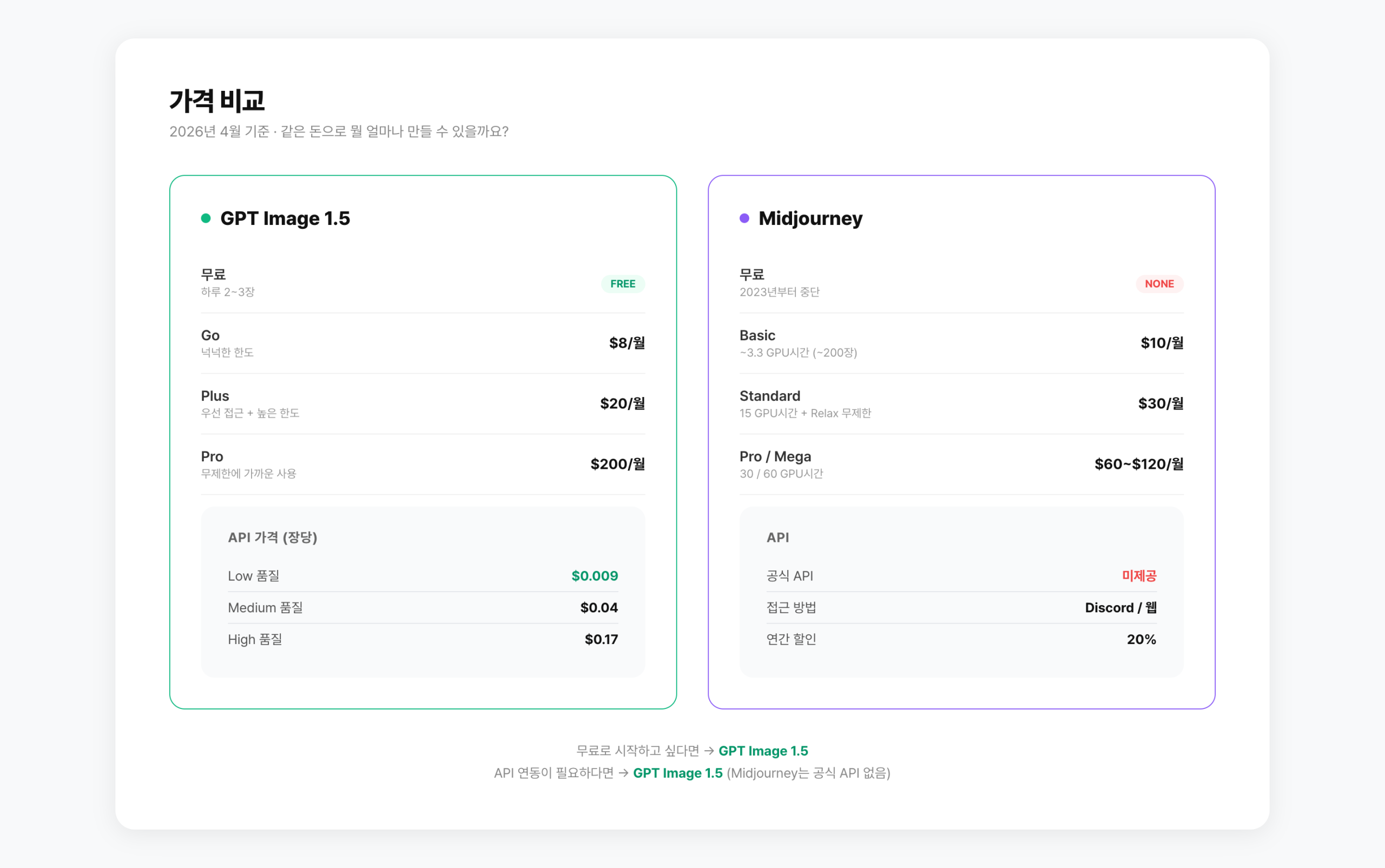Click the Low 품질 $0.009 price

(595, 576)
